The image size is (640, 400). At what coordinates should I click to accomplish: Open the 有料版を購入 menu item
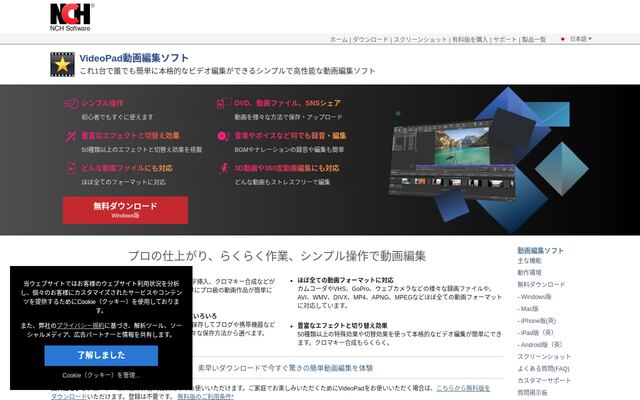[x=470, y=40]
